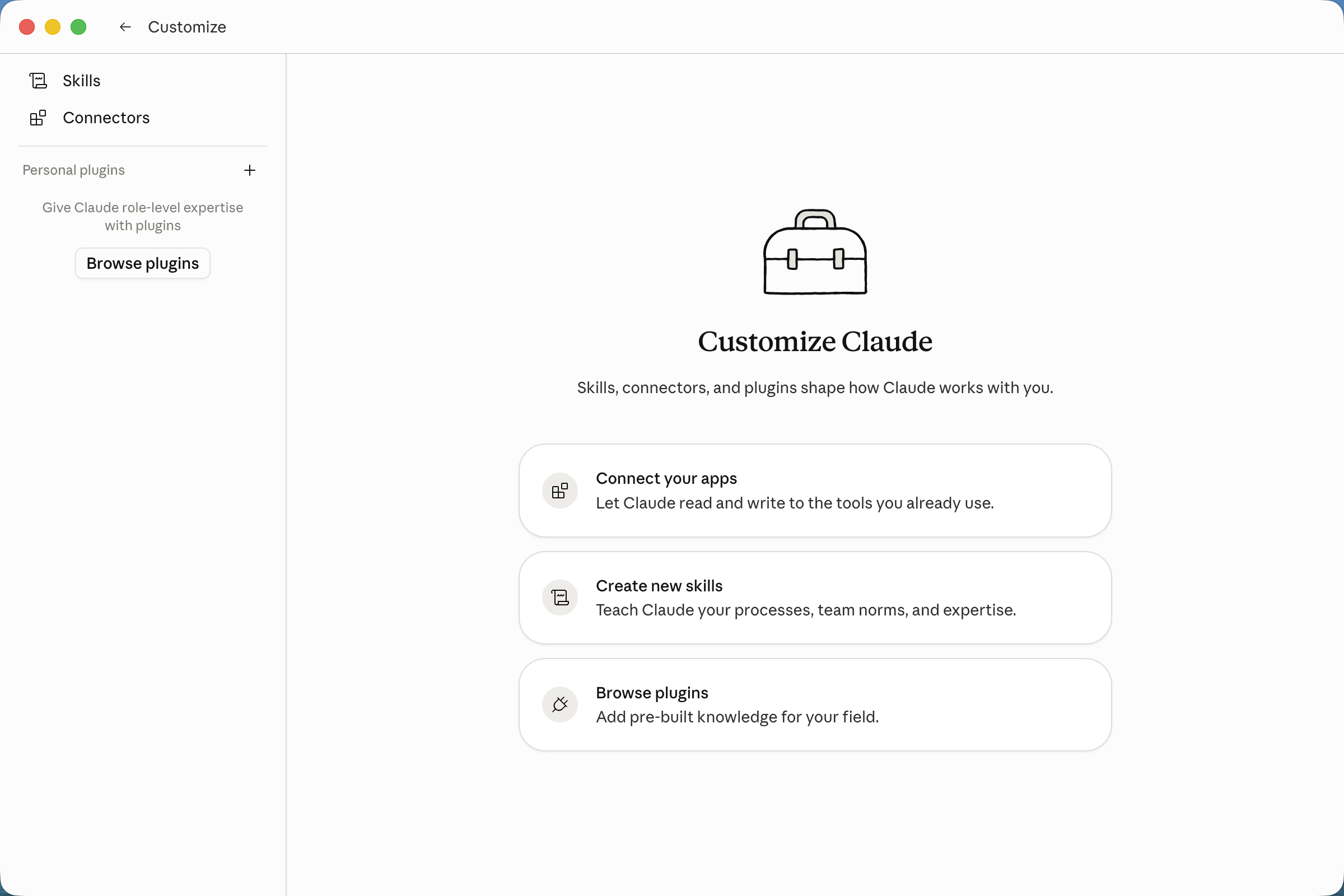Screen dimensions: 1344x896
Task: Open Connectors in the sidebar
Action: coord(143,118)
